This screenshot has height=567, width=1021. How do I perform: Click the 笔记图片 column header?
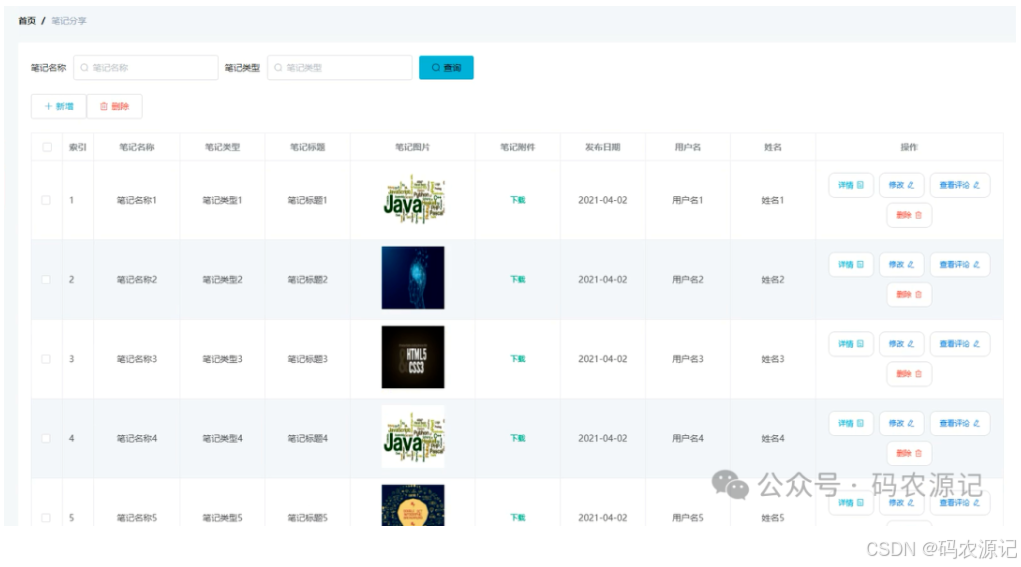click(413, 147)
